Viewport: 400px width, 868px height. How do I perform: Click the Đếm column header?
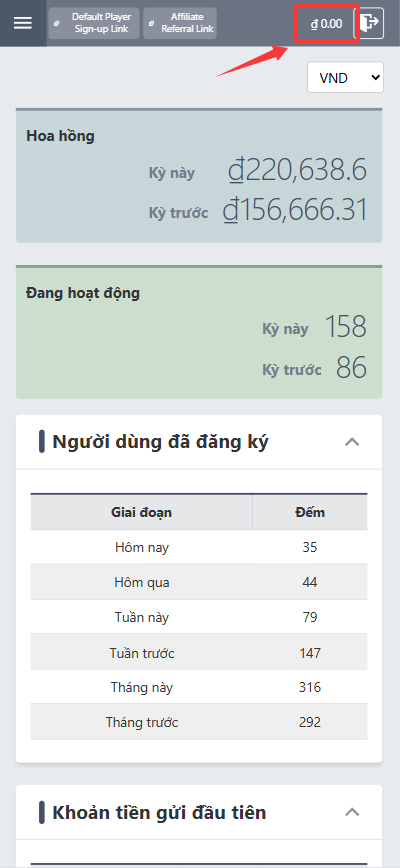pyautogui.click(x=310, y=512)
